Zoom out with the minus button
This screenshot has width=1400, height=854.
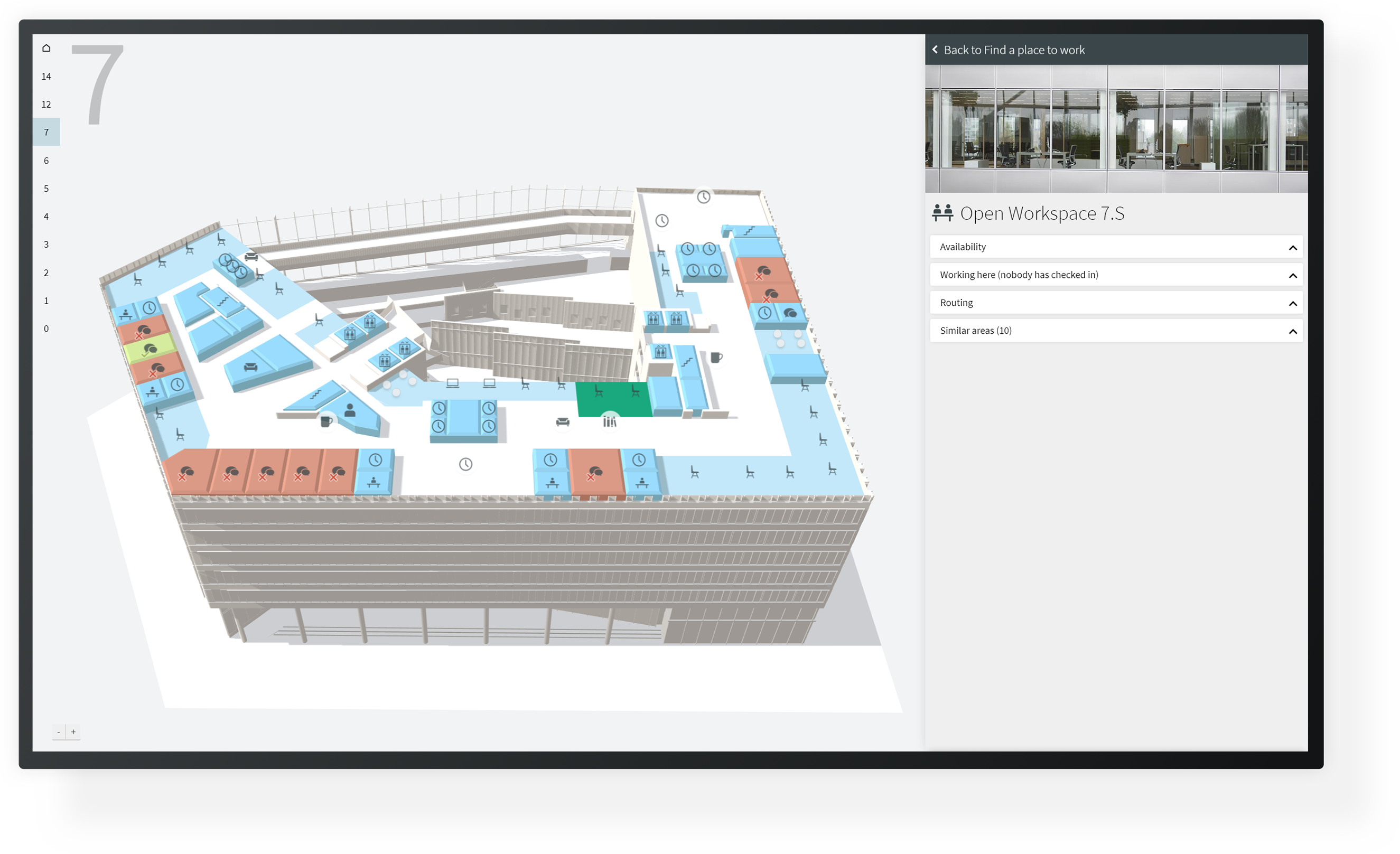click(59, 732)
